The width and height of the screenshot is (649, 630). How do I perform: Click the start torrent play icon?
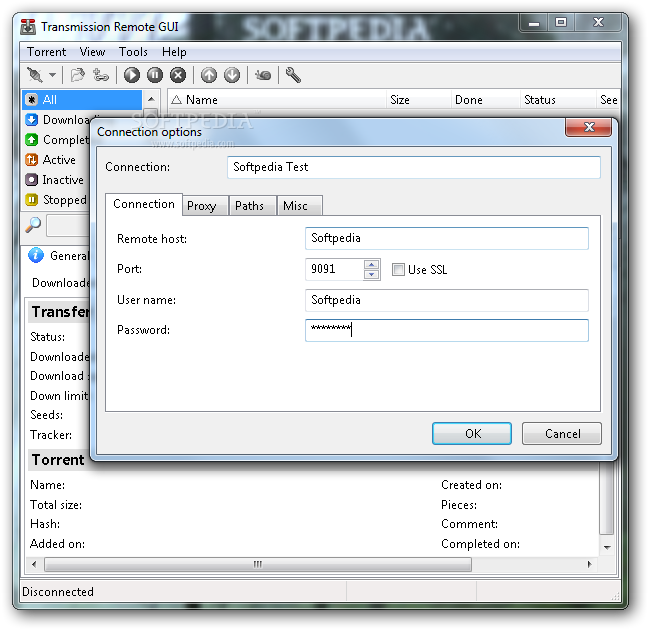pyautogui.click(x=132, y=75)
